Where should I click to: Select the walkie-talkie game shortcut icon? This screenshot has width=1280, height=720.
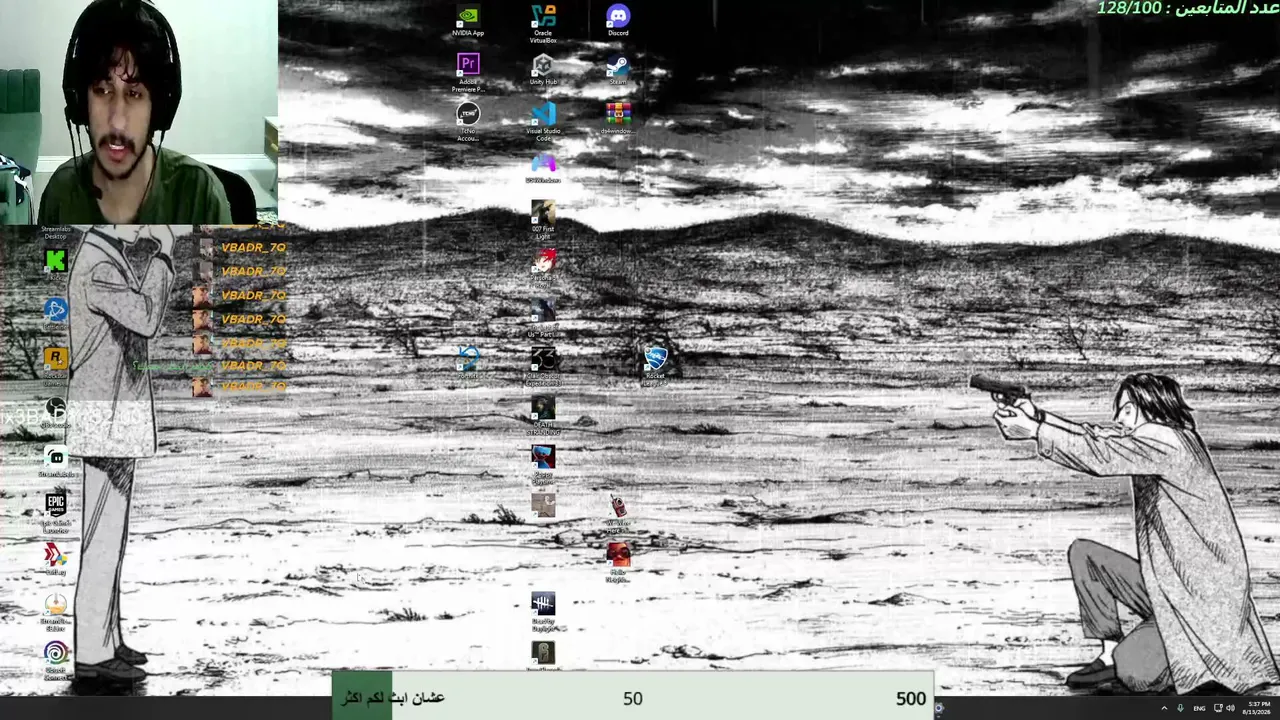(618, 513)
